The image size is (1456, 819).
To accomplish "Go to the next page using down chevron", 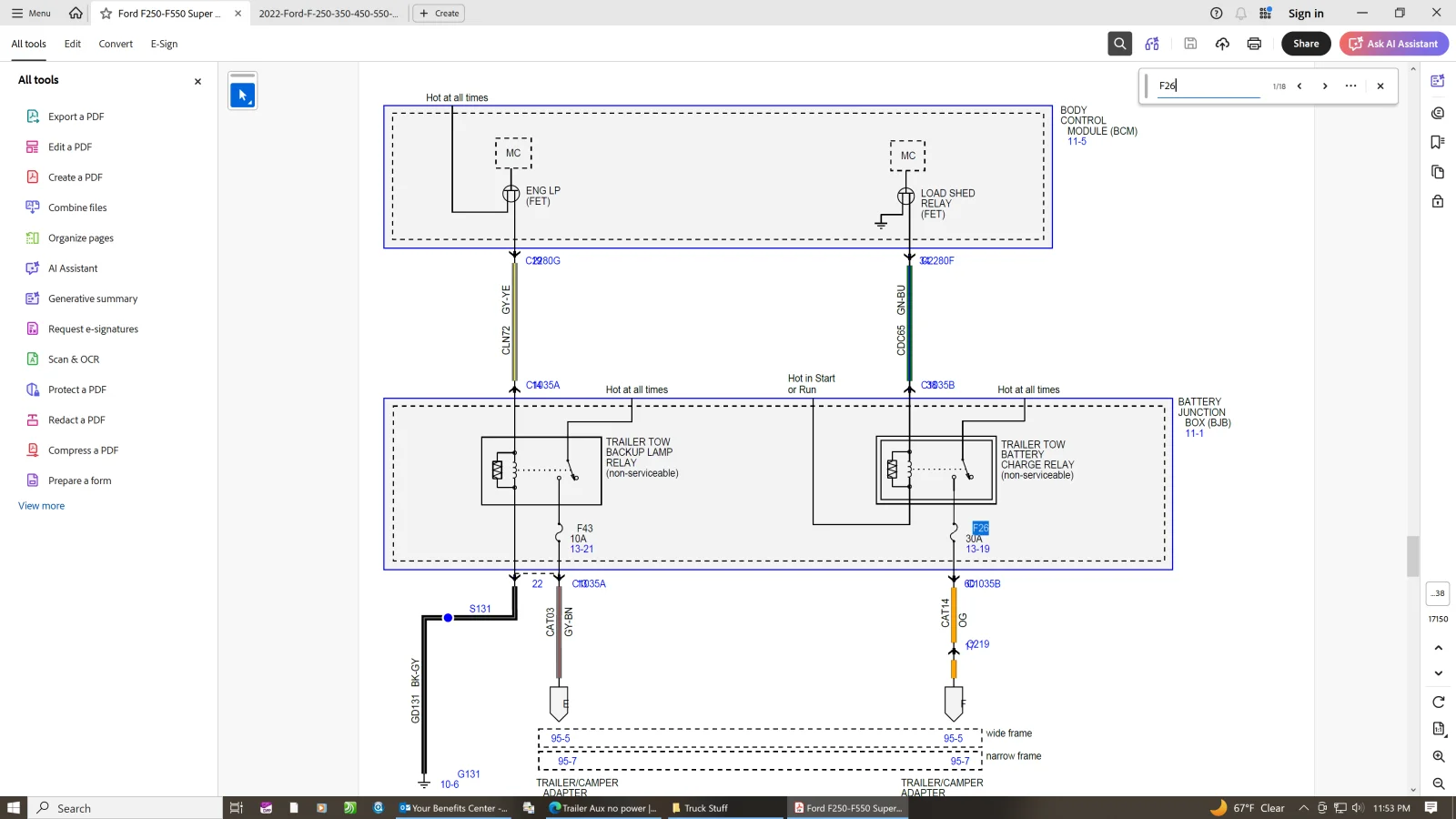I will click(1438, 673).
